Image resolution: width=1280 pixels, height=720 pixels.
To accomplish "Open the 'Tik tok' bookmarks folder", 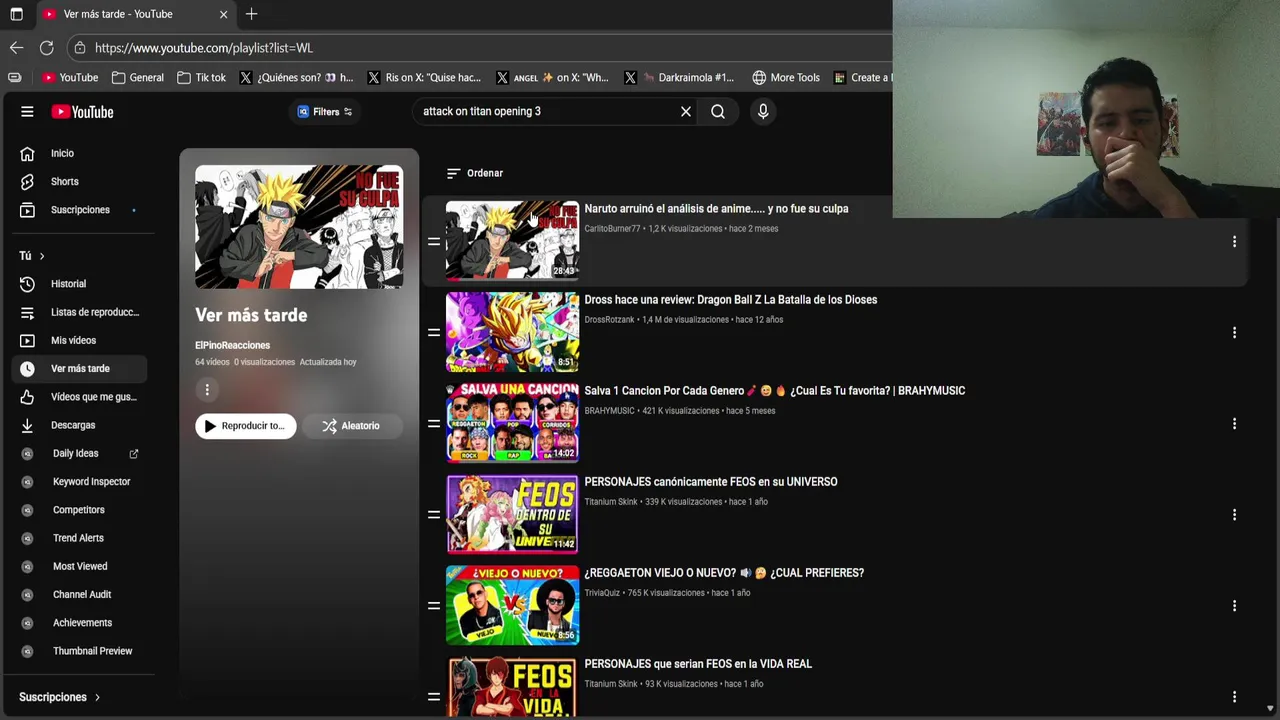I will 202,77.
